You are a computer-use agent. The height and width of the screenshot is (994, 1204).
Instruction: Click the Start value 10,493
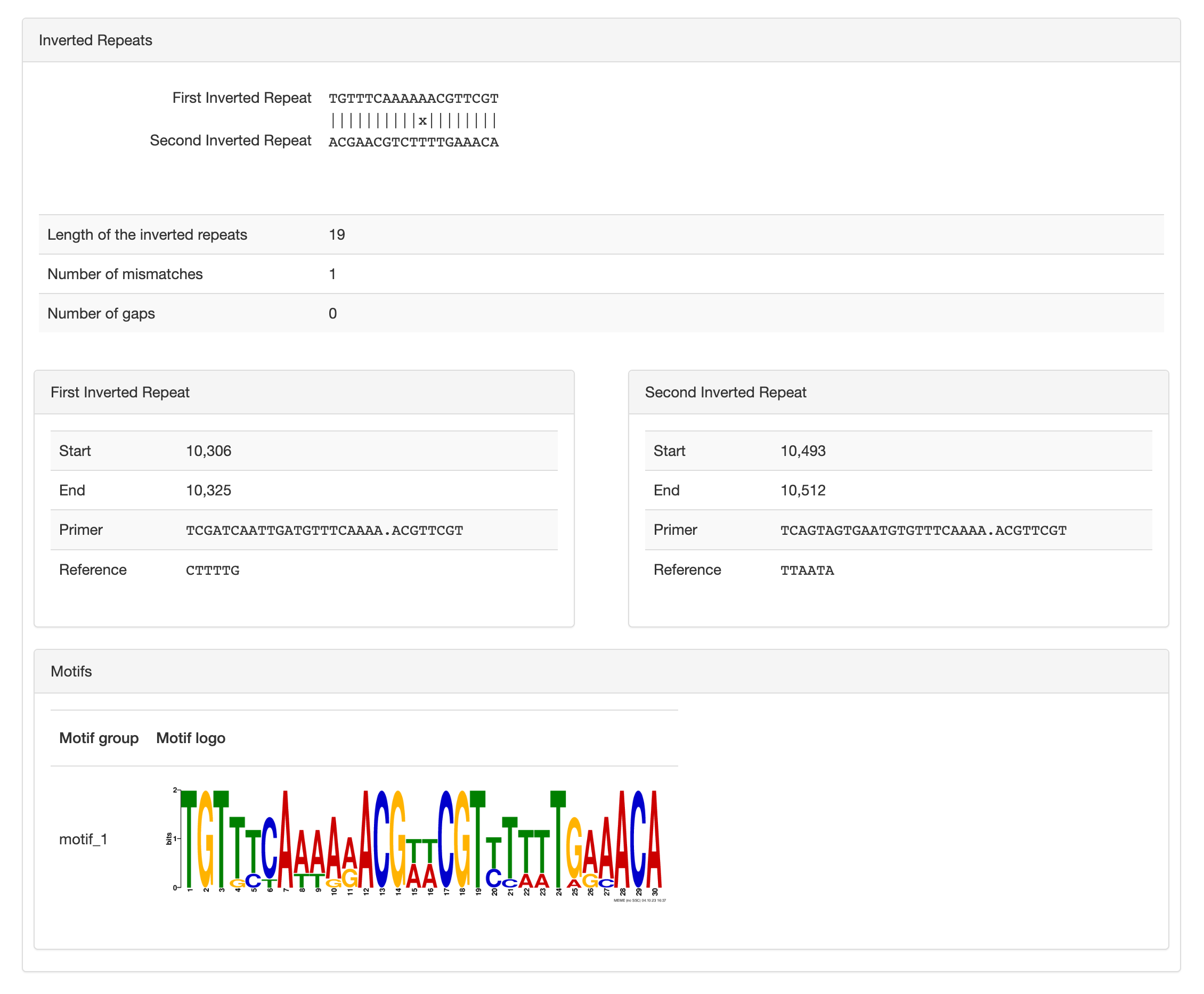click(803, 451)
